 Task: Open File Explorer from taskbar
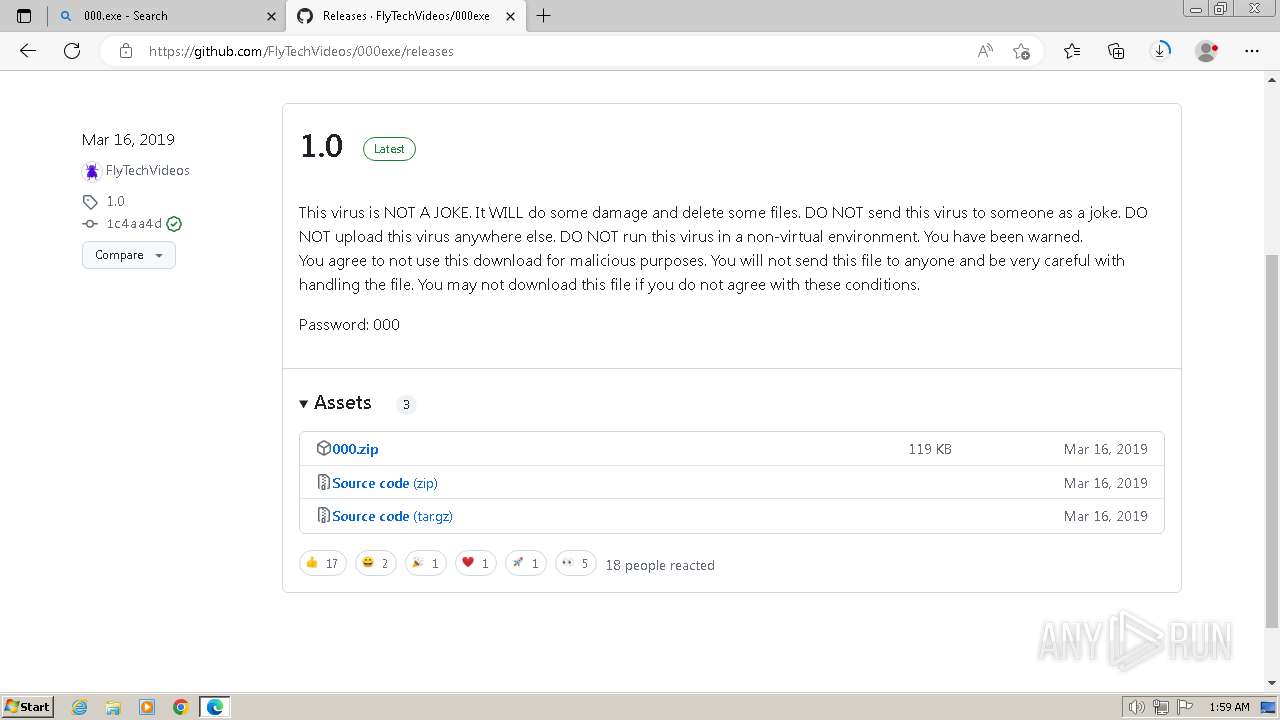pyautogui.click(x=113, y=707)
